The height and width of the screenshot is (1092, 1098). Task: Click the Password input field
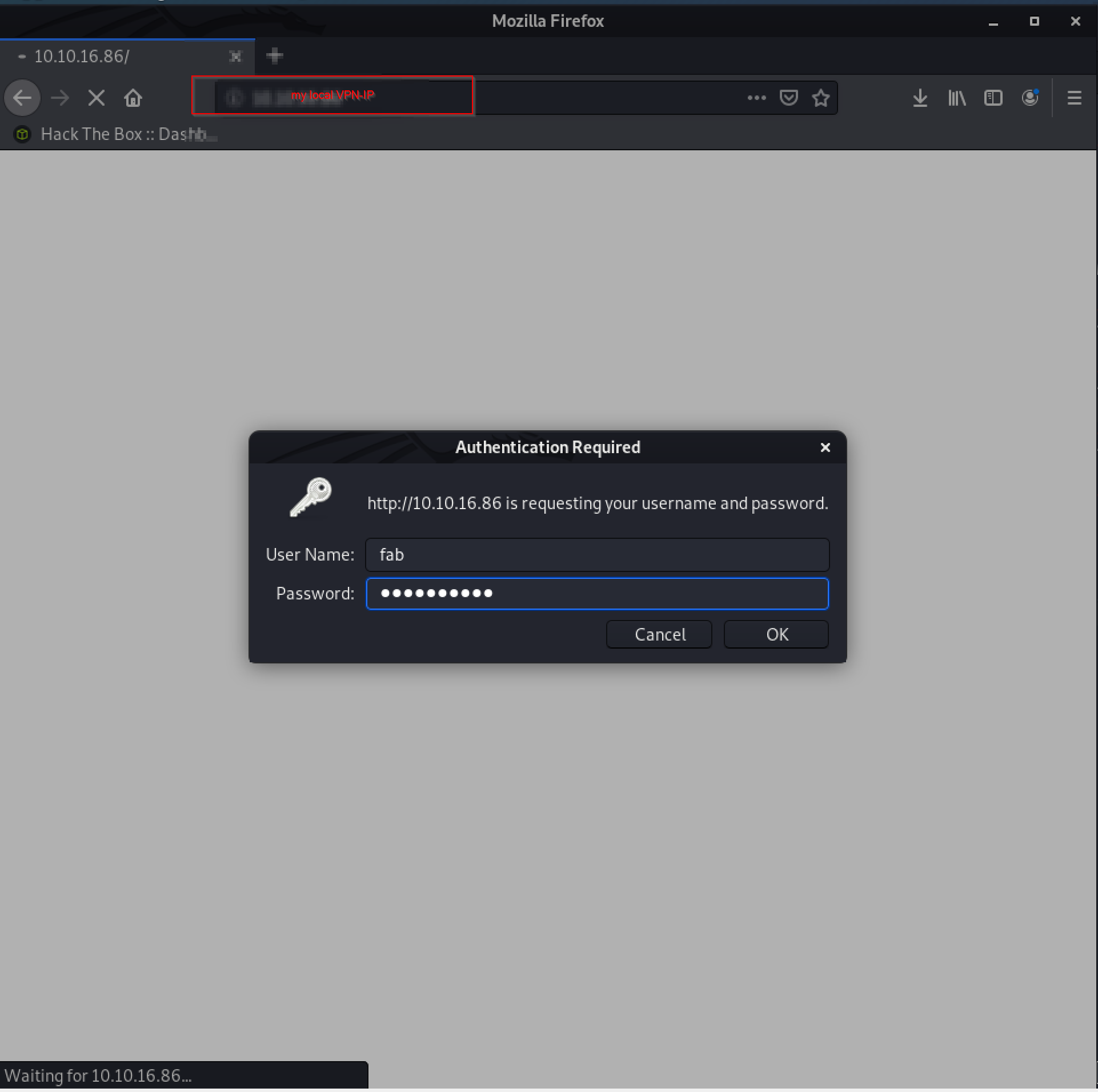597,594
